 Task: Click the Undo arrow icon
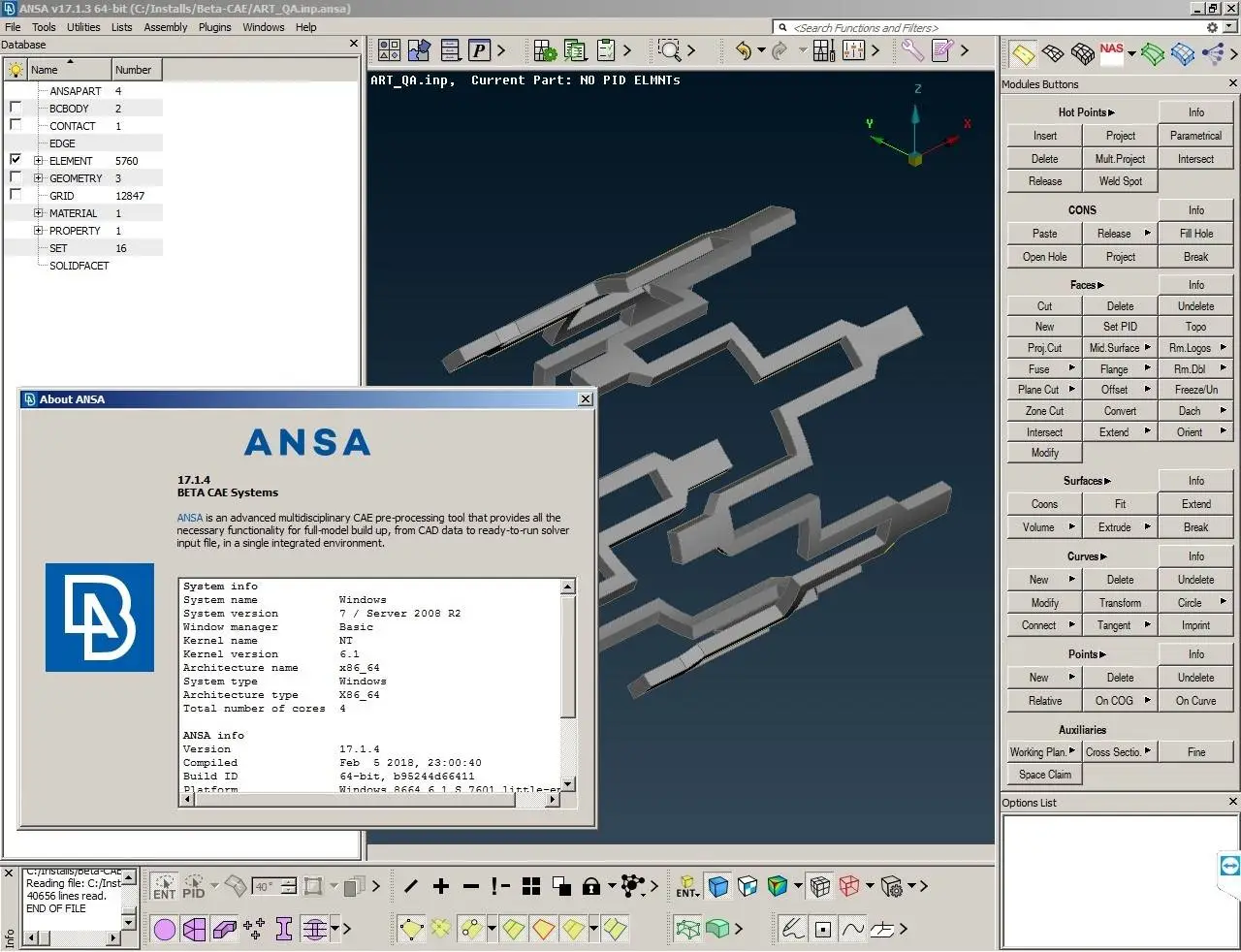[743, 50]
